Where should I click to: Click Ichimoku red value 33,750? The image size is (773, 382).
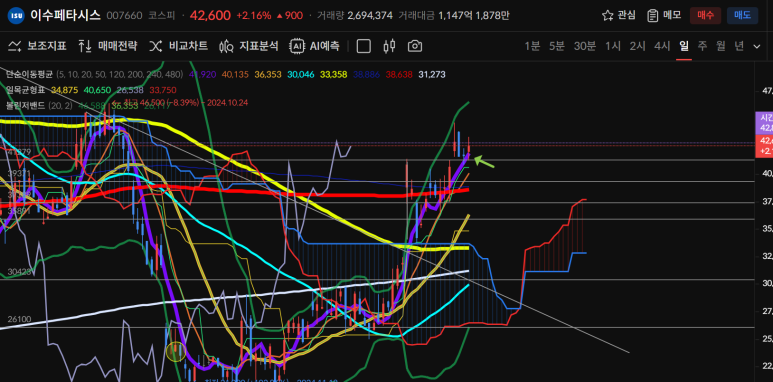point(163,90)
